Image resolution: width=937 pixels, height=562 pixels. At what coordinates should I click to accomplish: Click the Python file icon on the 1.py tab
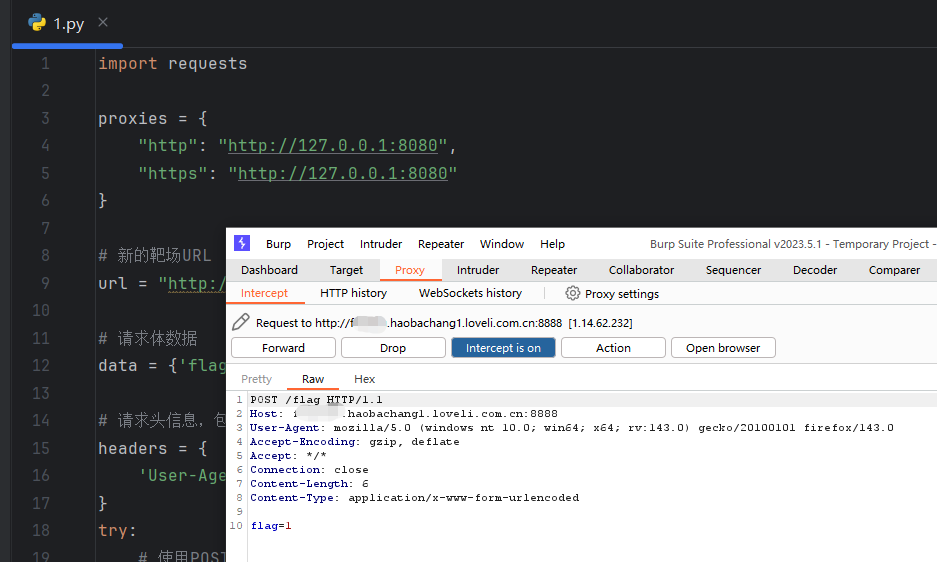37,23
